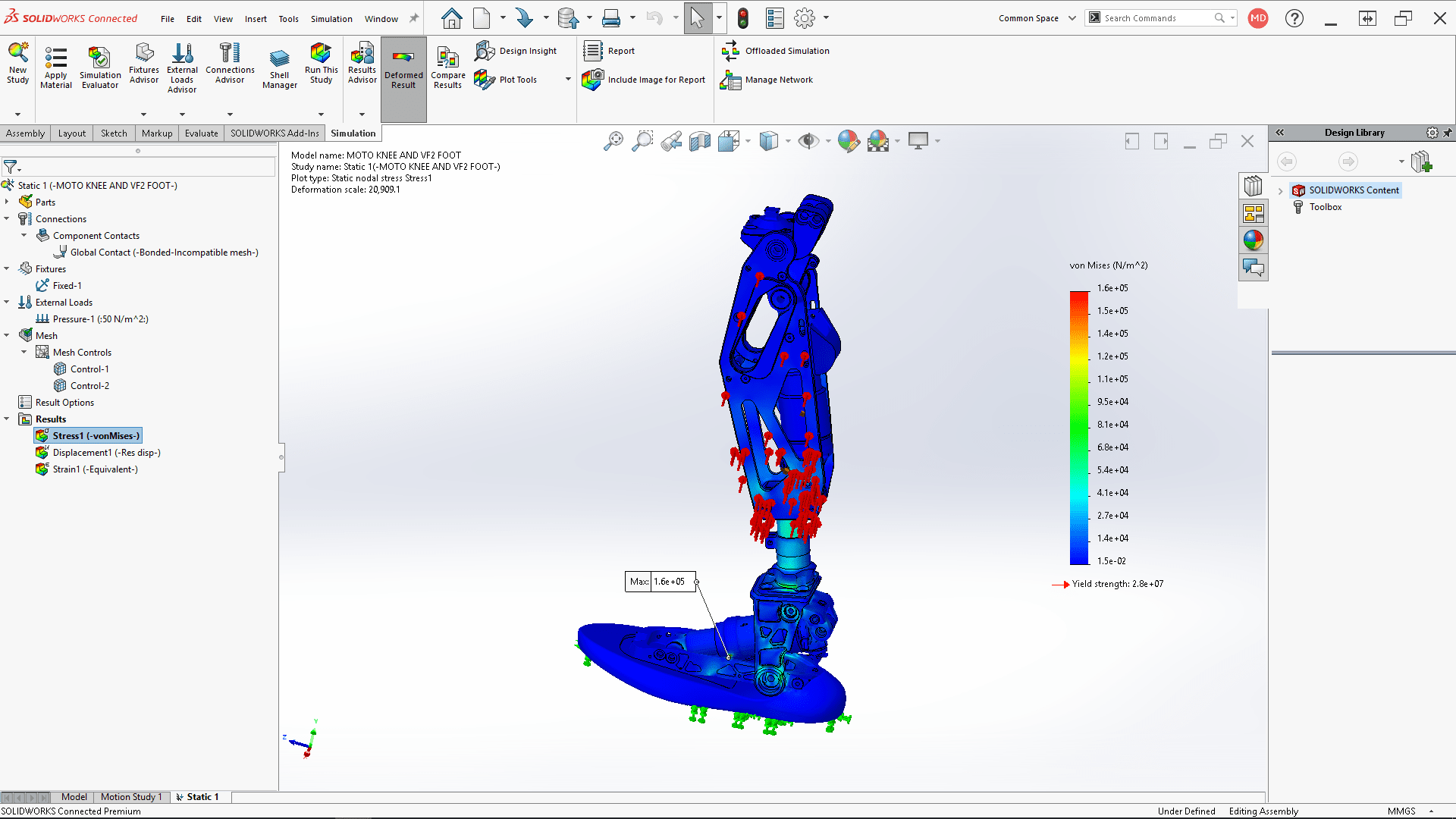The image size is (1456, 819).
Task: Collapse the Mesh Controls node
Action: pyautogui.click(x=24, y=352)
